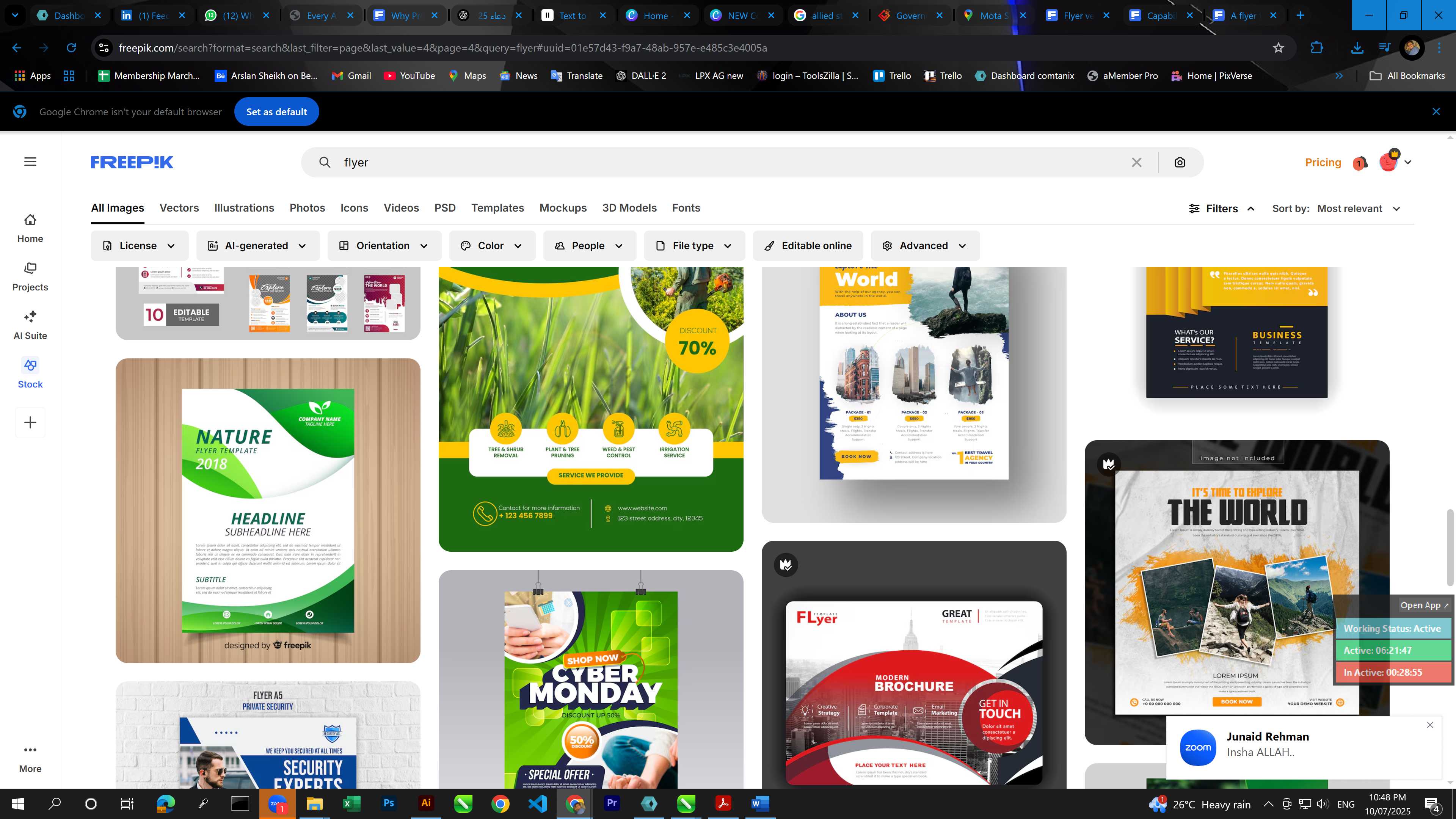Viewport: 1456px width, 819px height.
Task: Open Projects in the sidebar
Action: pos(30,277)
